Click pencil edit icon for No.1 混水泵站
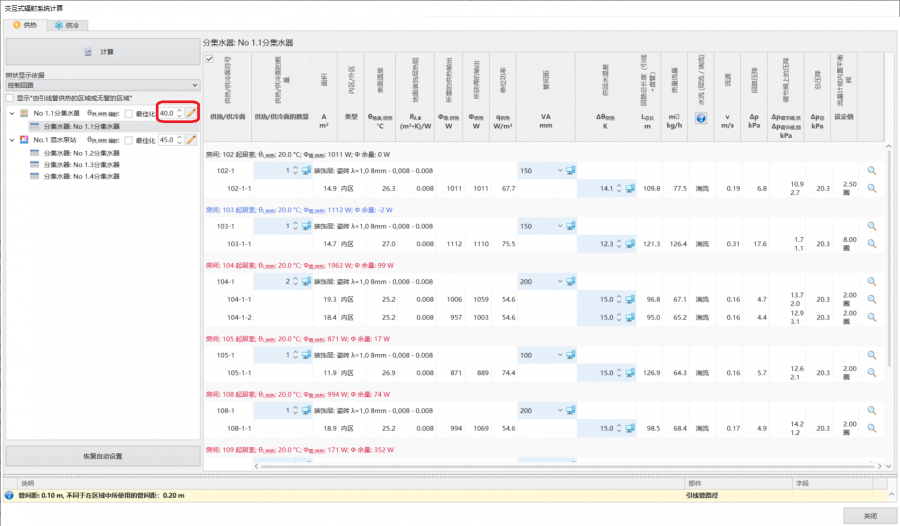 point(191,140)
